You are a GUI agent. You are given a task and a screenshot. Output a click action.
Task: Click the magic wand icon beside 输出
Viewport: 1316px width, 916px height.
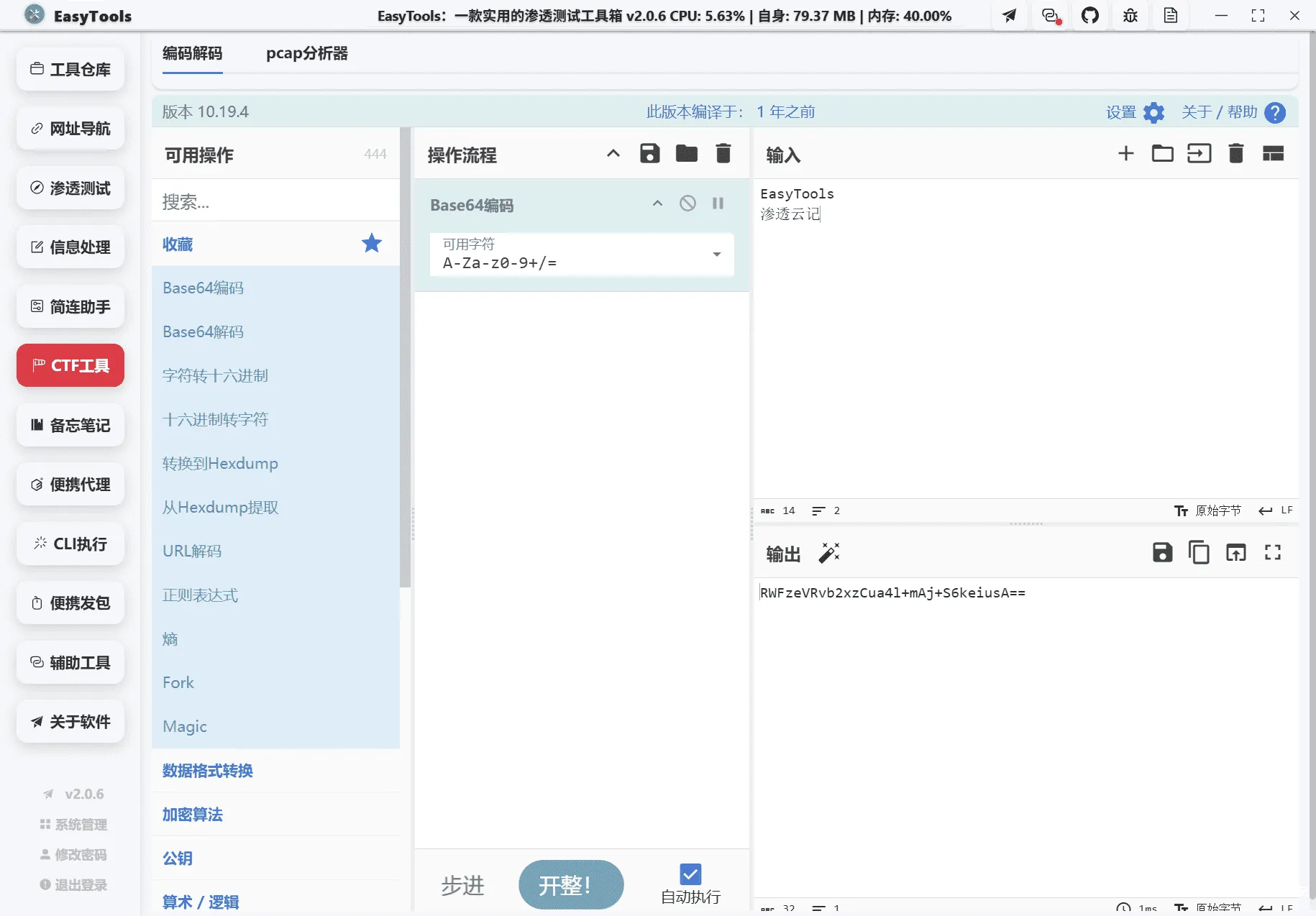[x=829, y=552]
